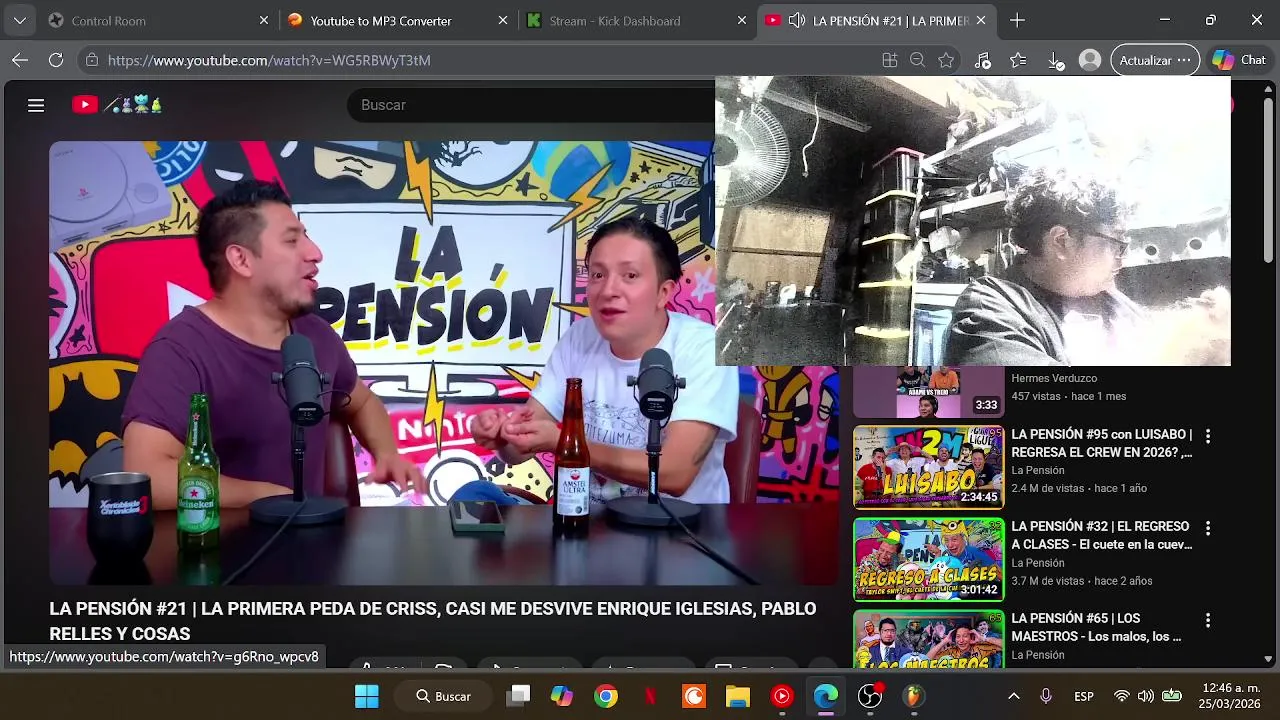Image resolution: width=1280 pixels, height=720 pixels.
Task: Open the media playback control icon
Action: [983, 60]
